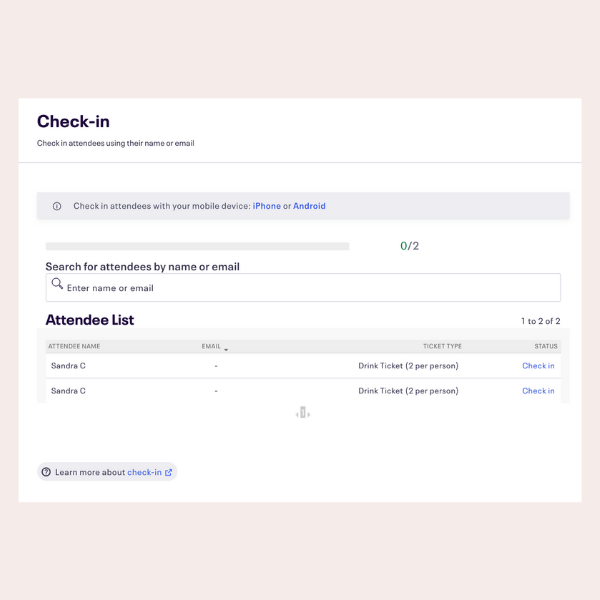Image resolution: width=600 pixels, height=600 pixels.
Task: Sort by the Ticket Type column header
Action: [x=442, y=346]
